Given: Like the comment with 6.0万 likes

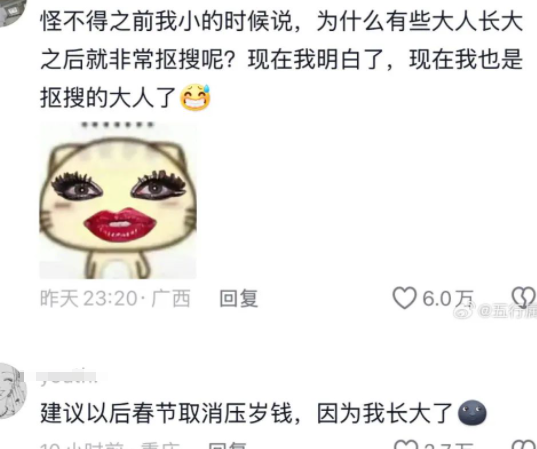Looking at the screenshot, I should coord(404,298).
